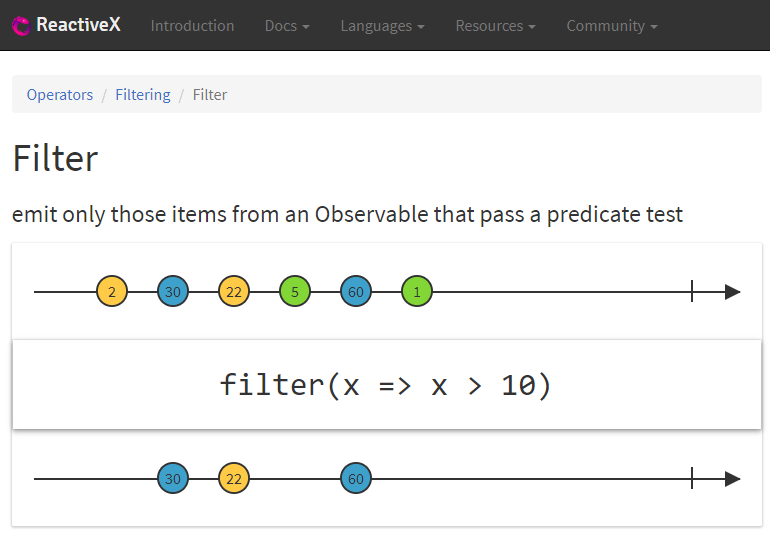Open the Resources dropdown menu
Image resolution: width=770 pixels, height=536 pixels.
(x=495, y=26)
